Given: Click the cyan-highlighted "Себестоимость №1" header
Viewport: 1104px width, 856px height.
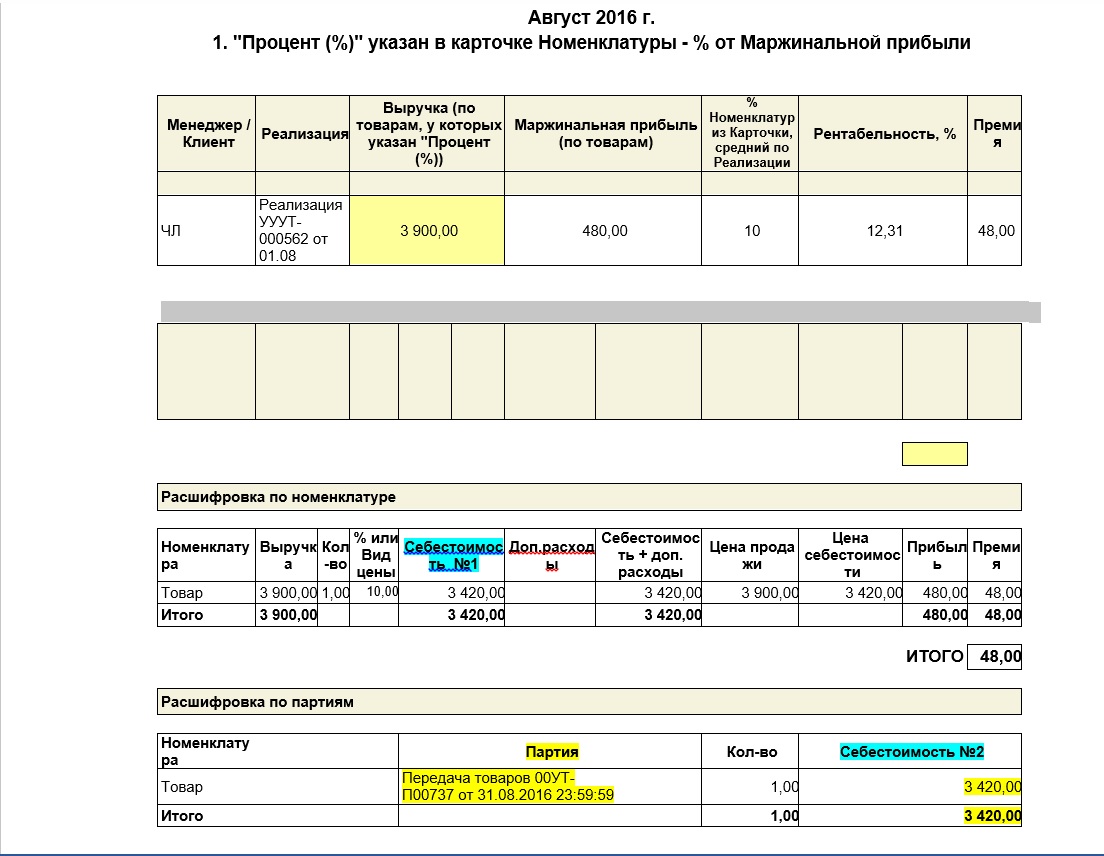Looking at the screenshot, I should [453, 555].
